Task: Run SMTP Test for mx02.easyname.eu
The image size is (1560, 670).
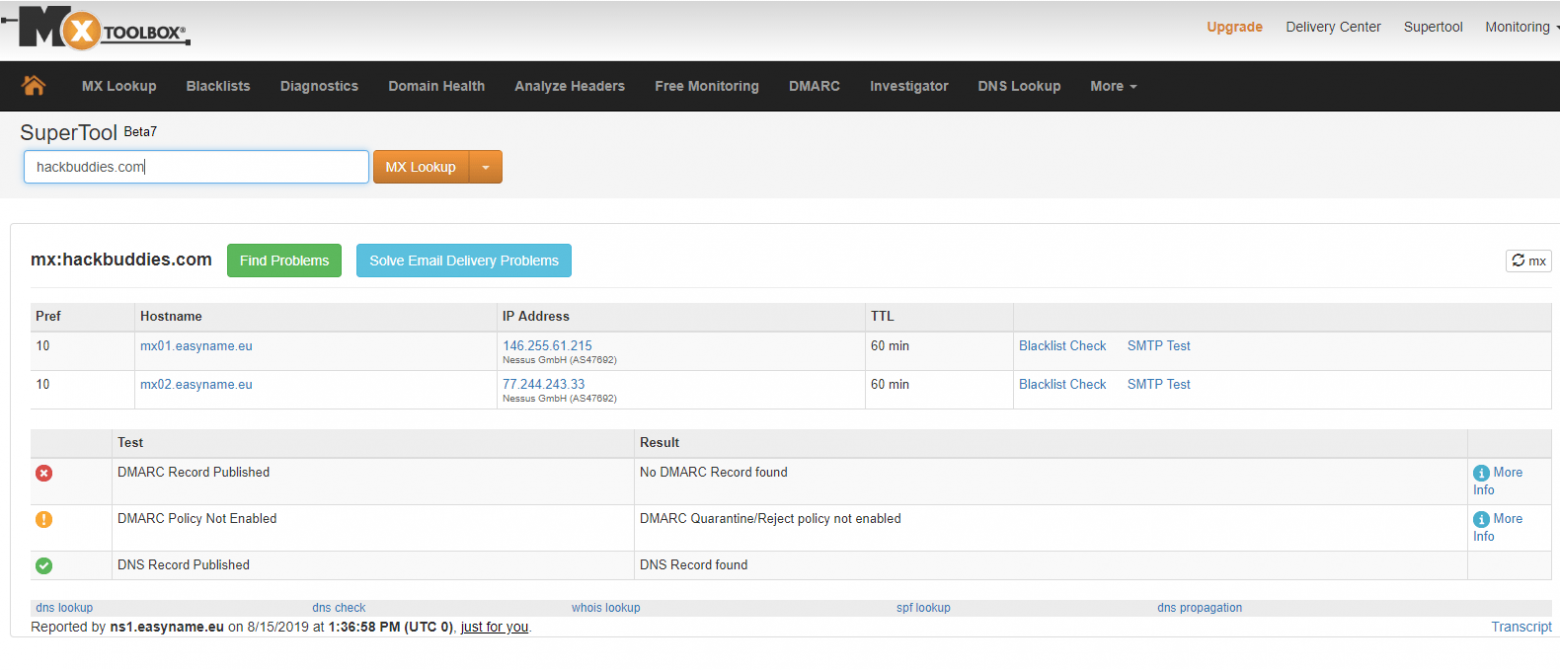Action: click(1159, 384)
